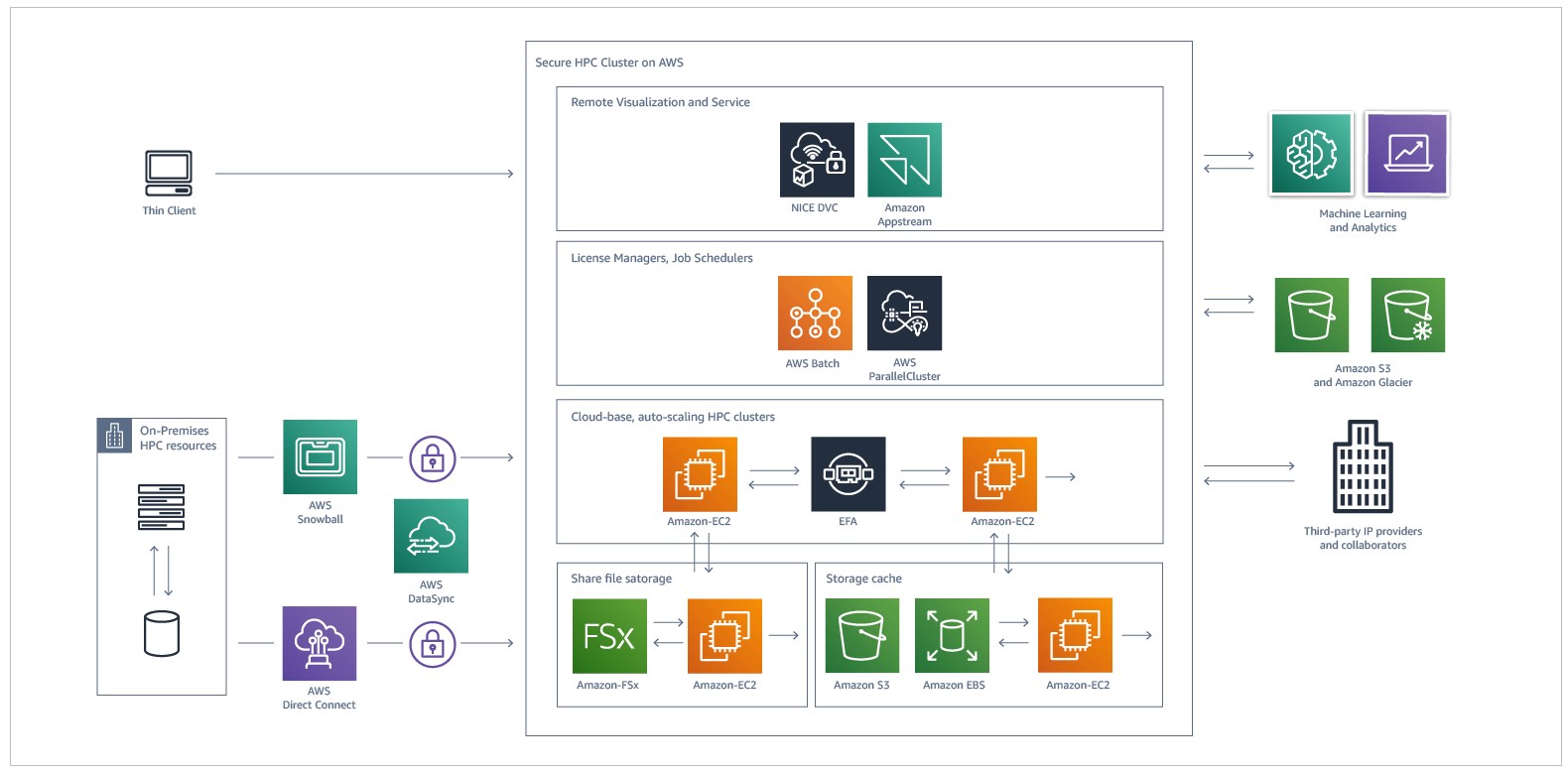Select the AWS Snowball icon
The height and width of the screenshot is (775, 1568).
pyautogui.click(x=320, y=456)
